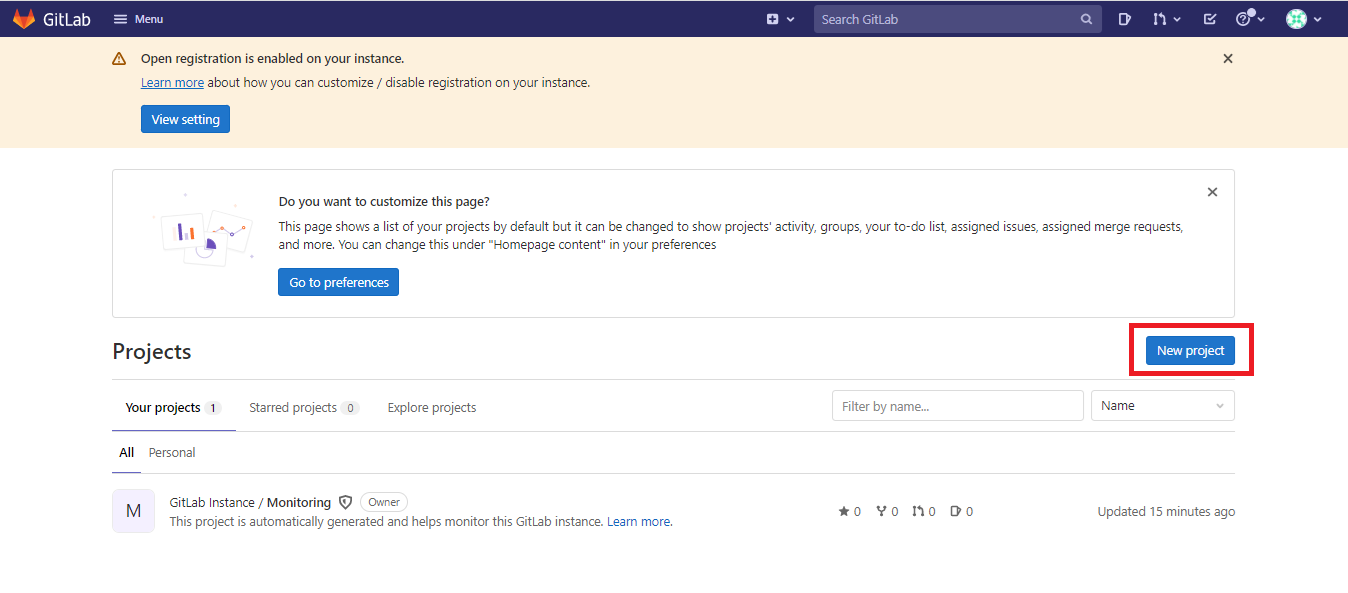Switch to the Starred projects tab
Screen dimensions: 1348x593
(304, 408)
